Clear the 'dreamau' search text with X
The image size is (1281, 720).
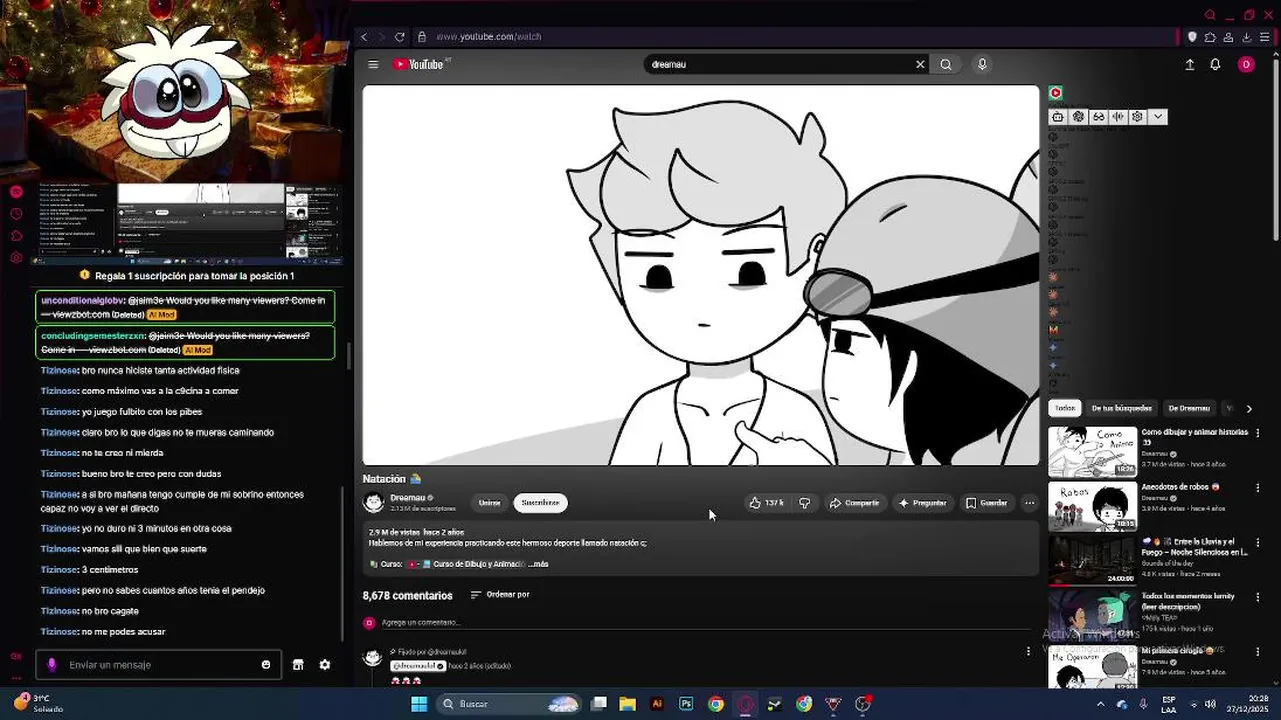[920, 64]
